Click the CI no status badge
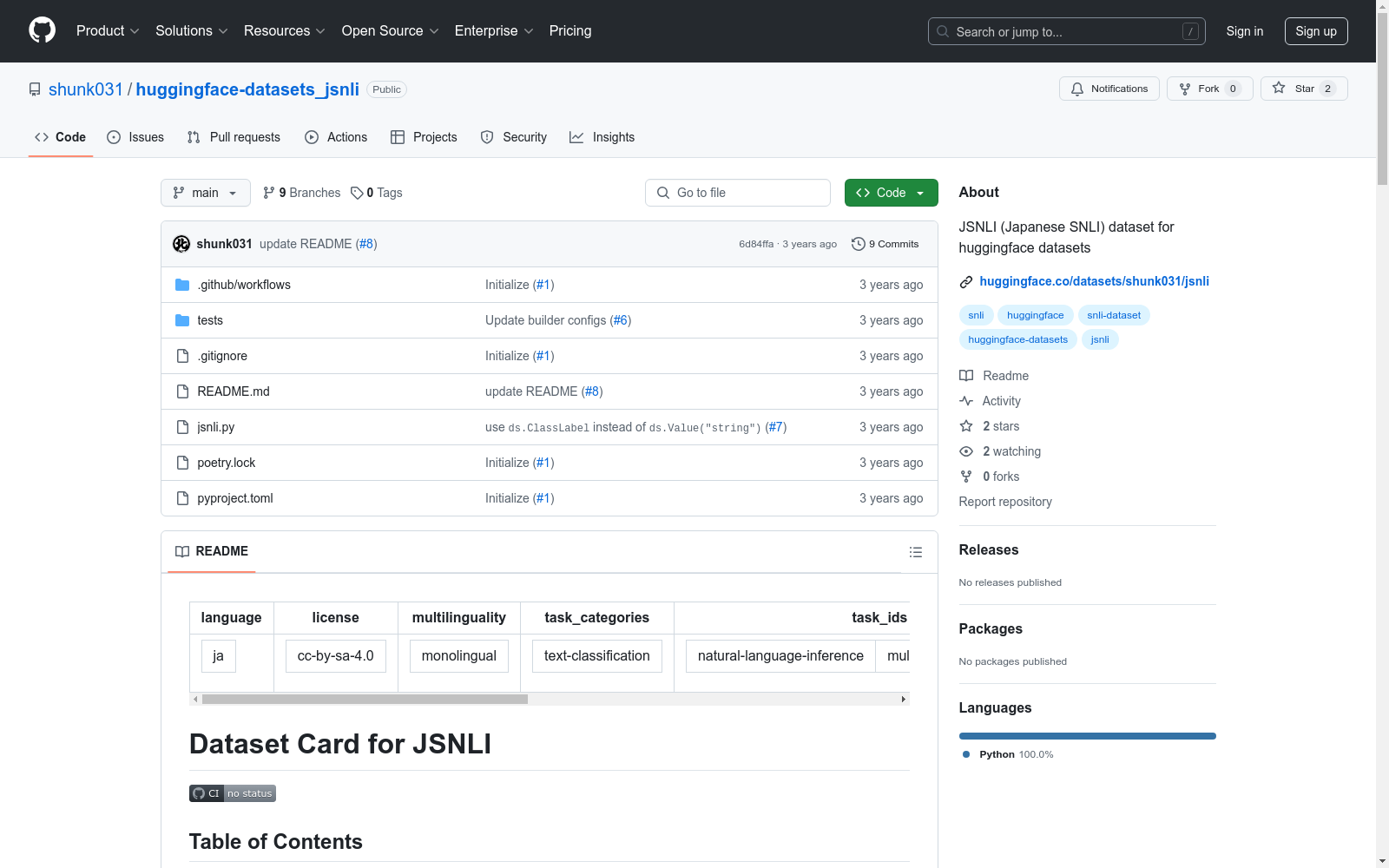The height and width of the screenshot is (868, 1389). click(233, 793)
